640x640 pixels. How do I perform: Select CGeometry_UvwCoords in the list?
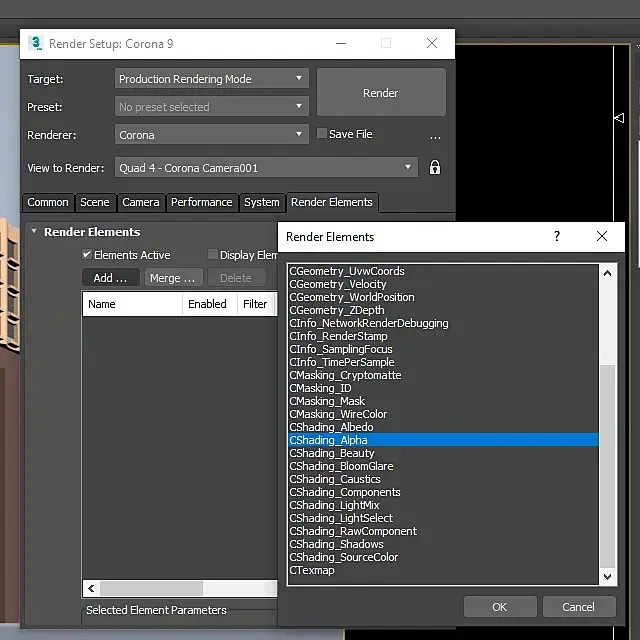[443, 271]
